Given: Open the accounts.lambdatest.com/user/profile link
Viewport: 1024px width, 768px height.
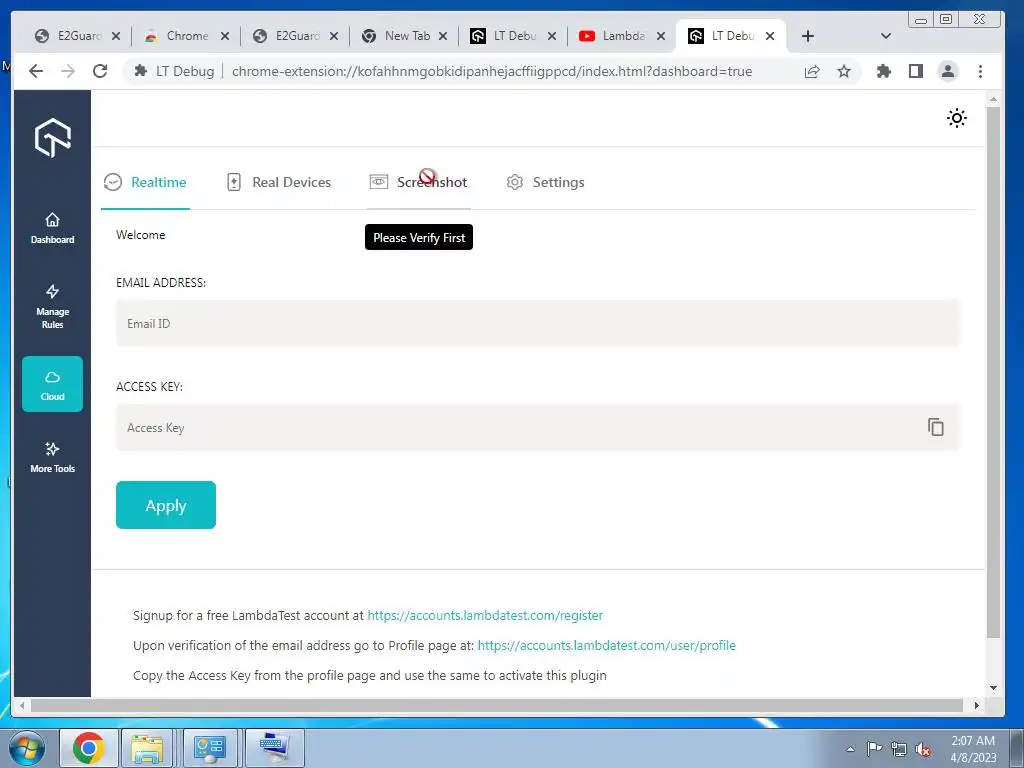Looking at the screenshot, I should tap(607, 645).
